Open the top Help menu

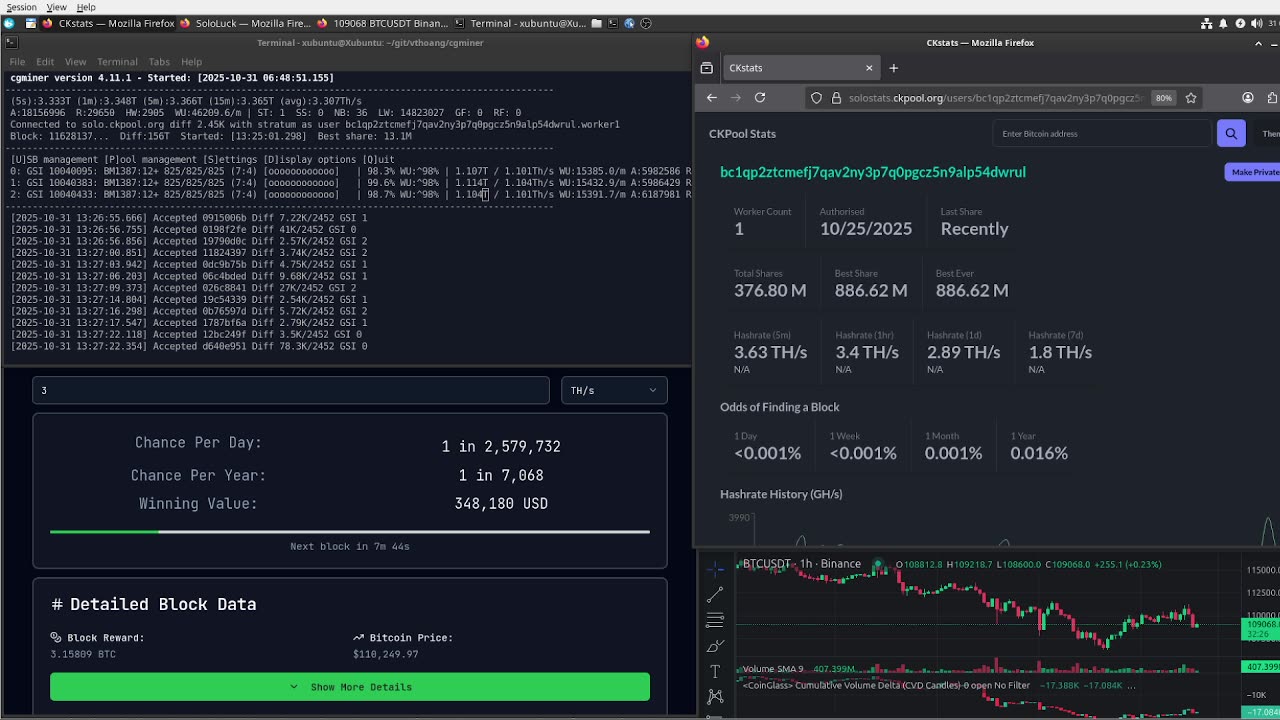86,7
